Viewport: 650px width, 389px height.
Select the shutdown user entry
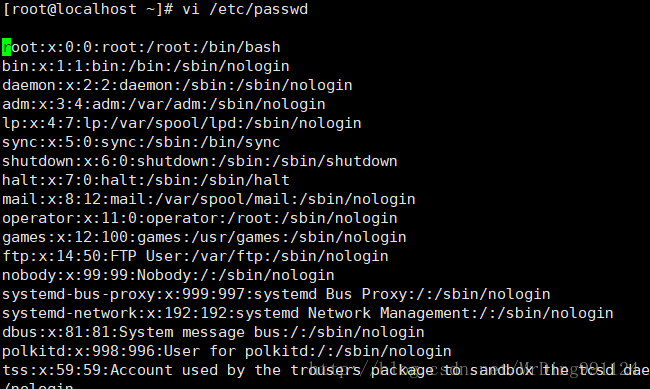pos(200,161)
